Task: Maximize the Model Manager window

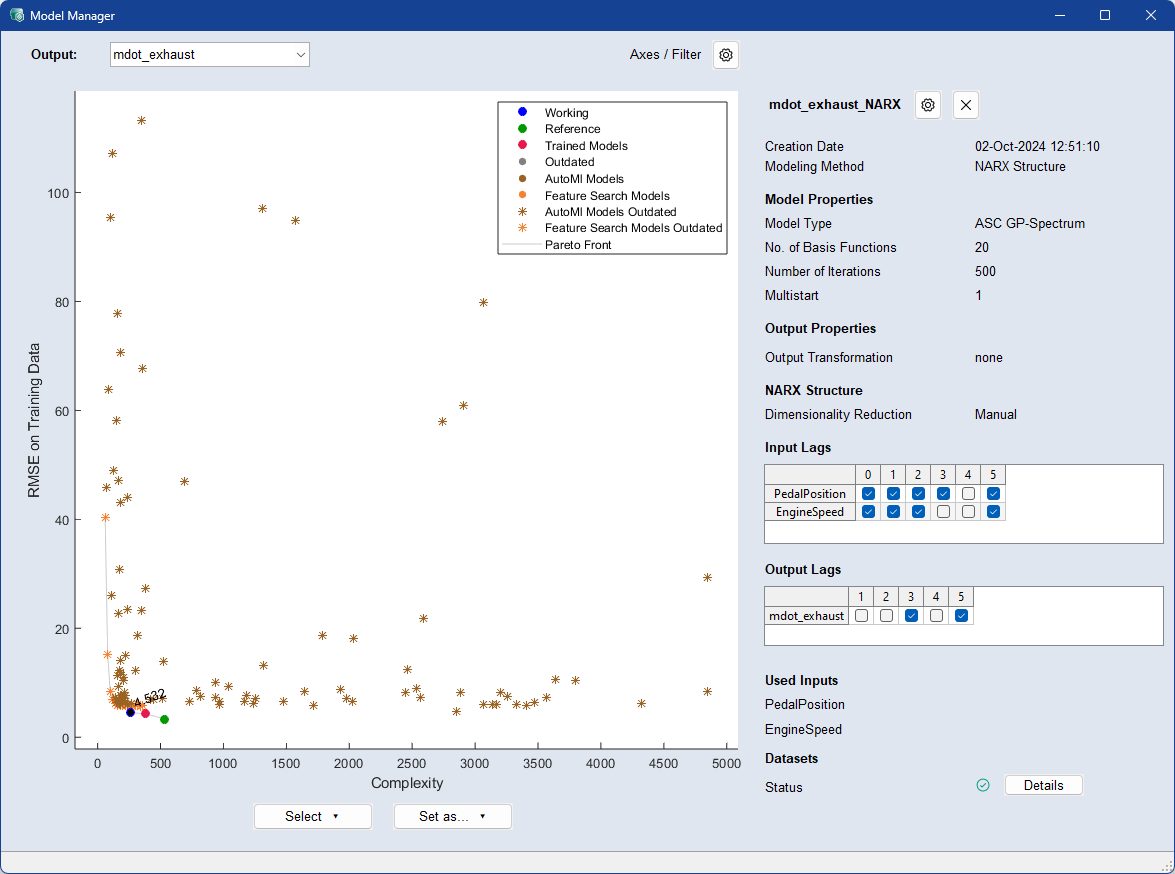Action: 1104,15
